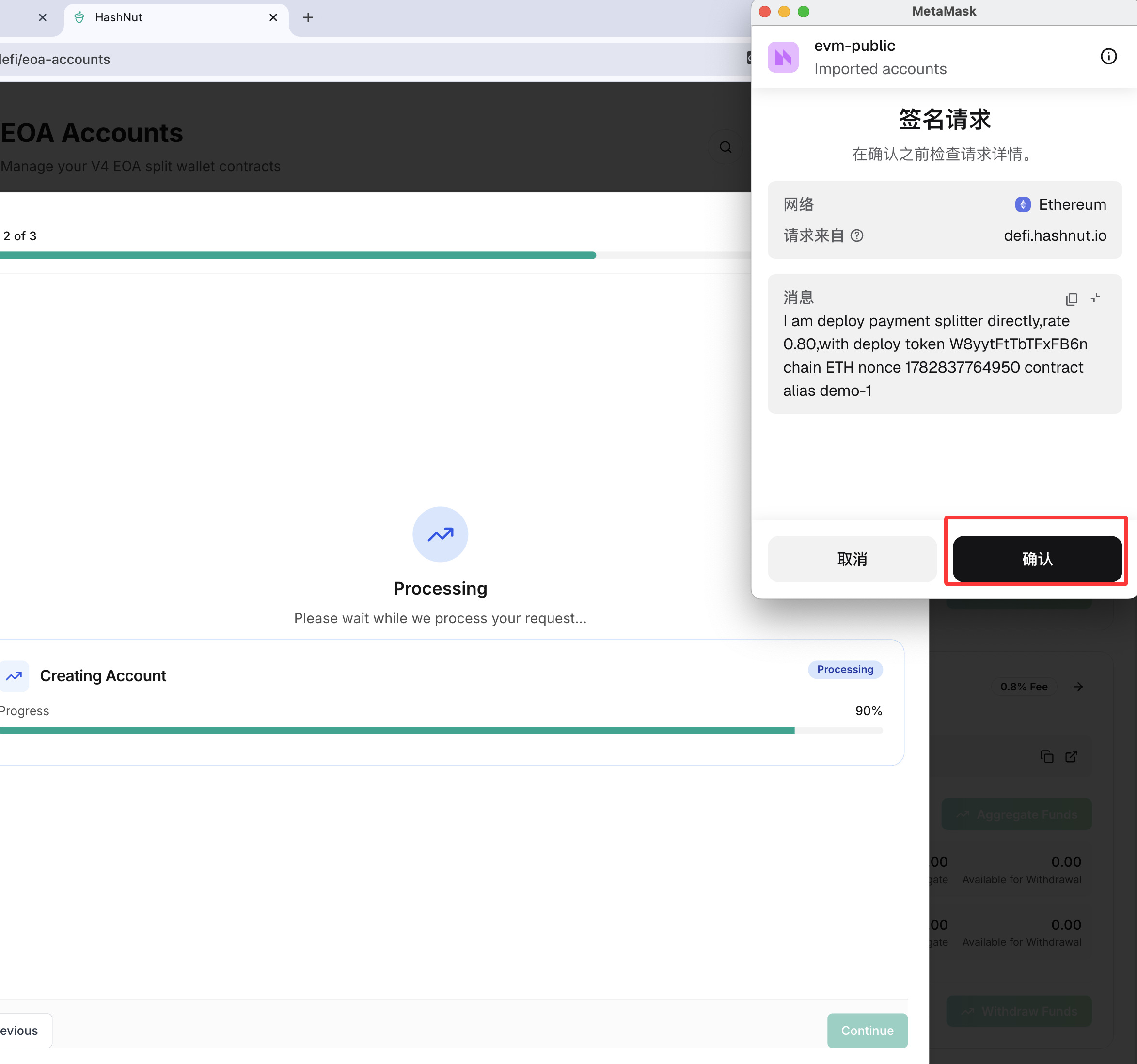Click the address bar URL eoa-accounts
This screenshot has height=1064, width=1137.
[x=55, y=59]
